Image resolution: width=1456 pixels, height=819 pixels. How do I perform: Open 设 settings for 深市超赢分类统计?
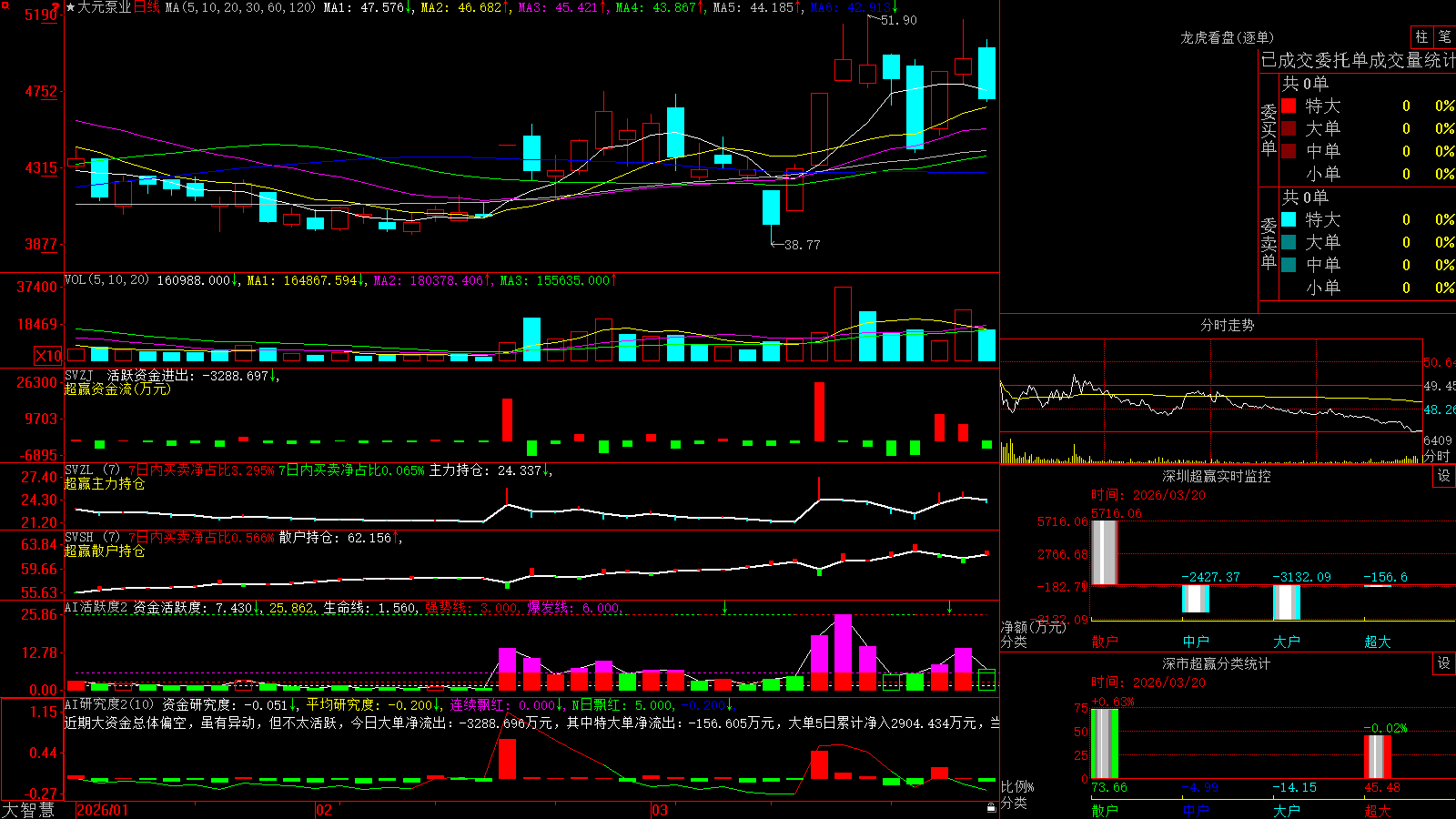click(1444, 663)
